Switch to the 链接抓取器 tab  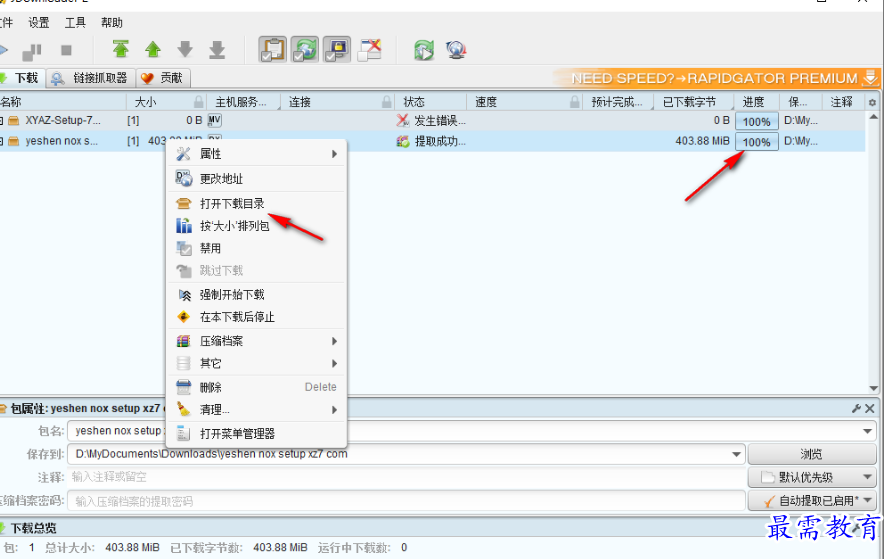pyautogui.click(x=91, y=78)
